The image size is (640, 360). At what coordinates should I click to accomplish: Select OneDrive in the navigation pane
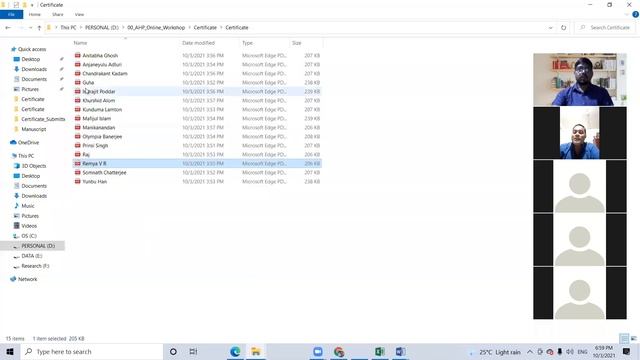(x=28, y=142)
